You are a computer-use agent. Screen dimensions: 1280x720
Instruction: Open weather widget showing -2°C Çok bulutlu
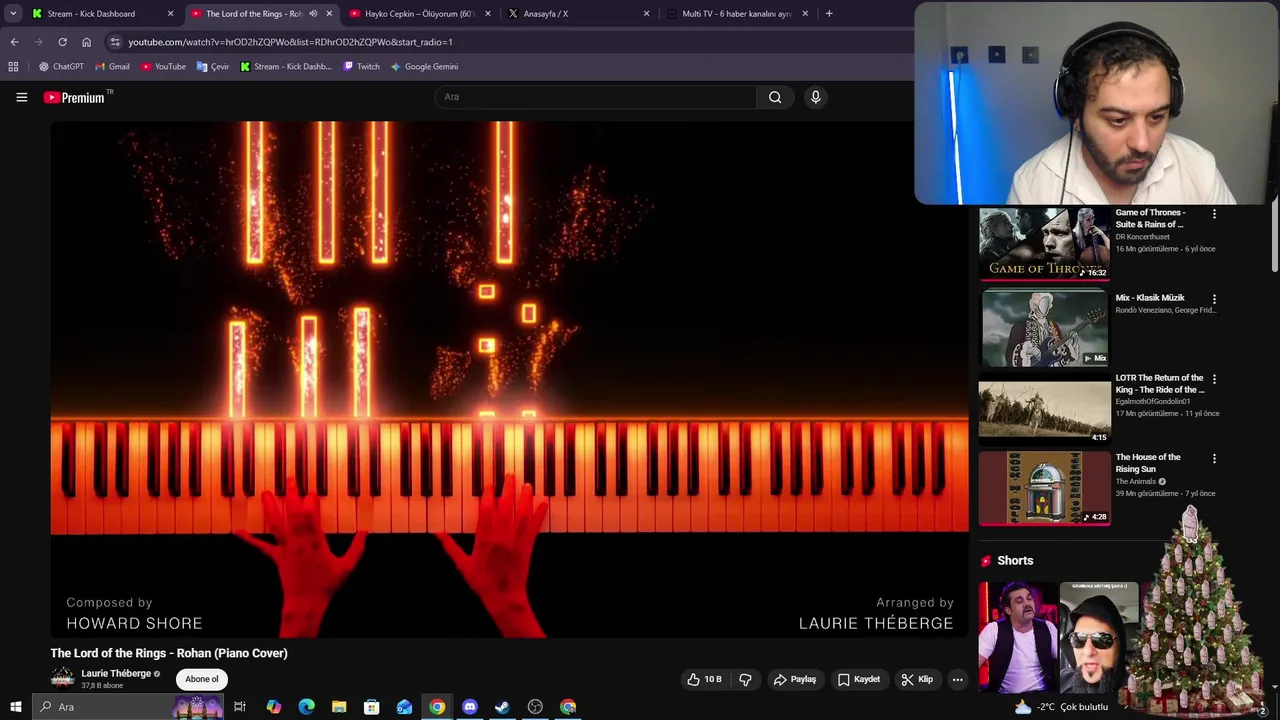click(x=1060, y=707)
